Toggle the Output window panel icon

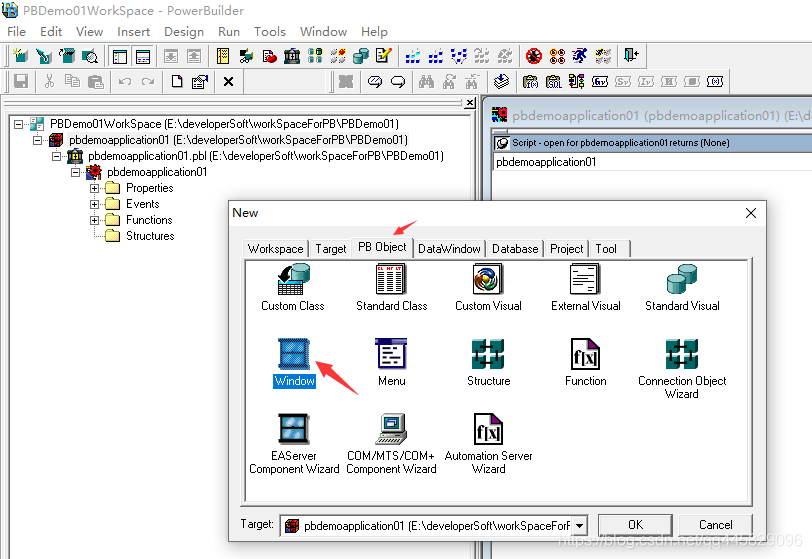tap(143, 56)
